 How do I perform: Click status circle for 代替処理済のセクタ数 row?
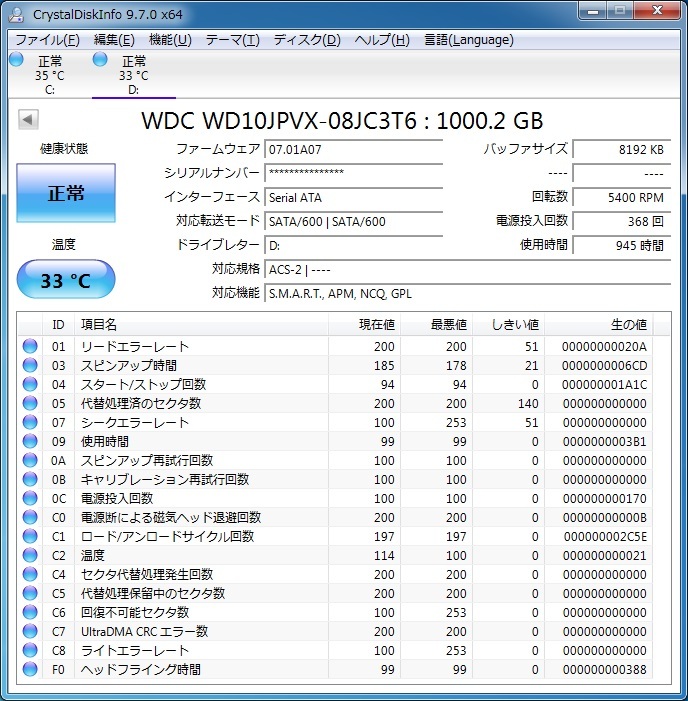[x=30, y=403]
